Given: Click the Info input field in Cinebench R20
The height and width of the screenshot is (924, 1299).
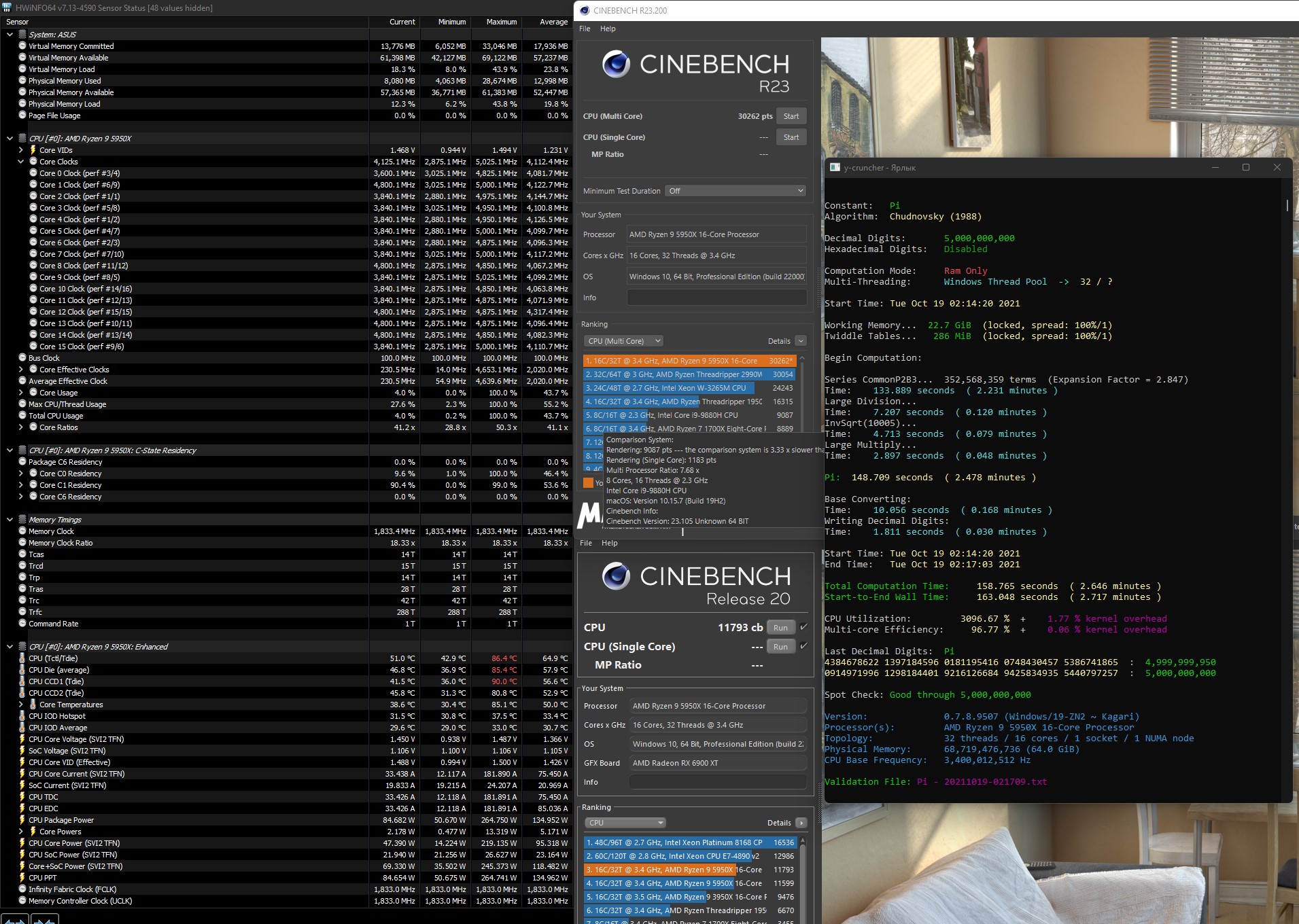Looking at the screenshot, I should (718, 782).
